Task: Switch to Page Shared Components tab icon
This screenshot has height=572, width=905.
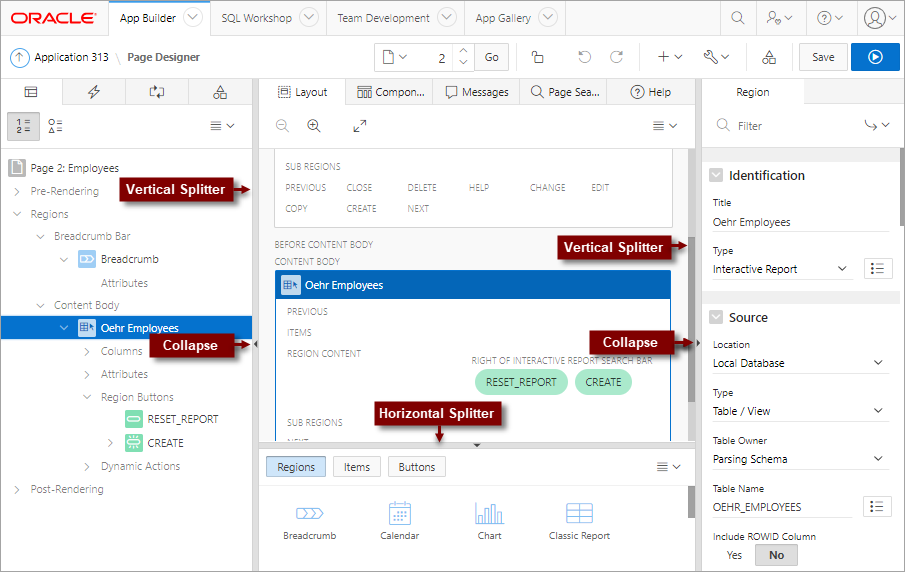Action: tap(220, 92)
